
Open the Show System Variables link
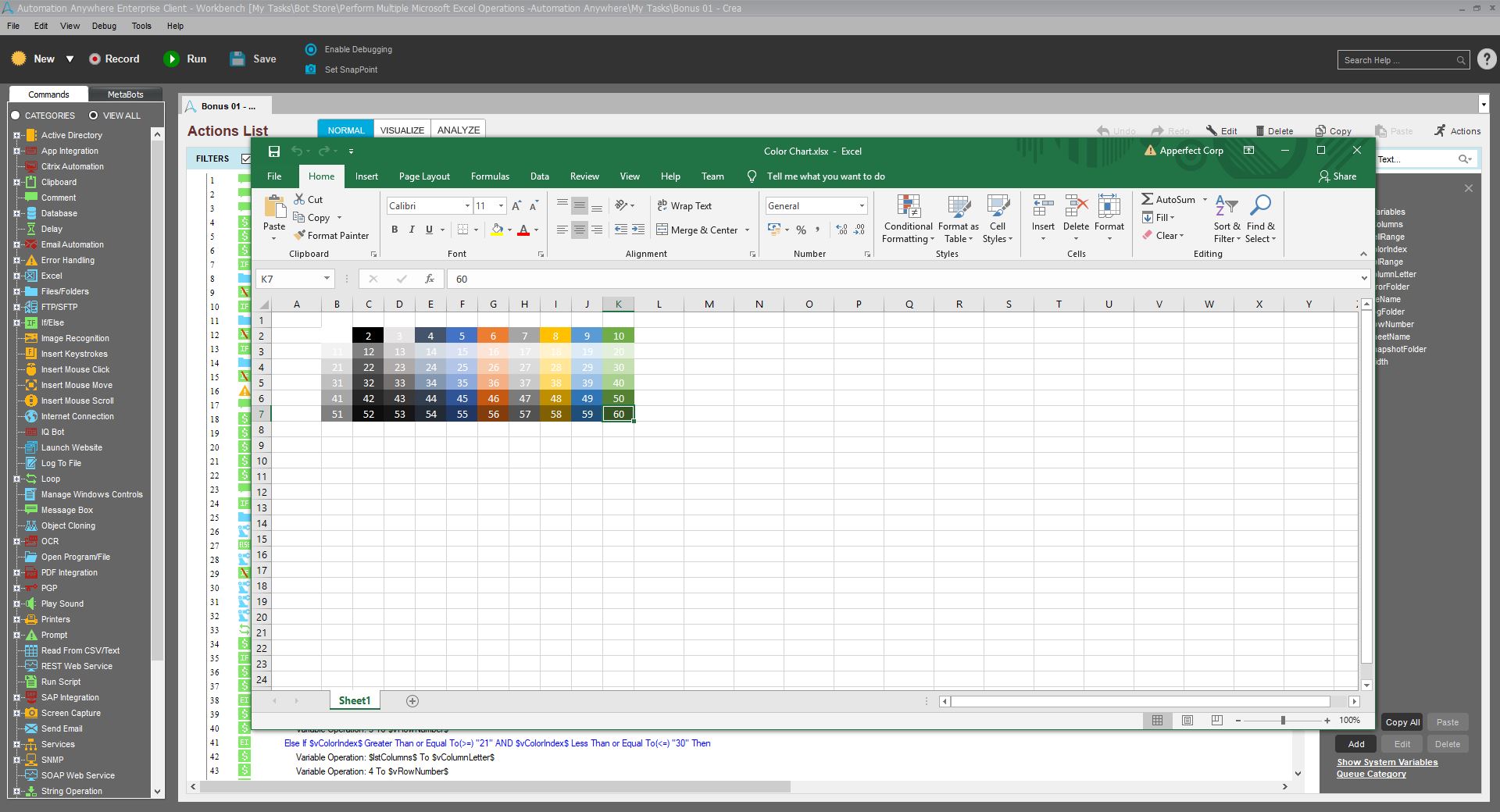tap(1387, 762)
